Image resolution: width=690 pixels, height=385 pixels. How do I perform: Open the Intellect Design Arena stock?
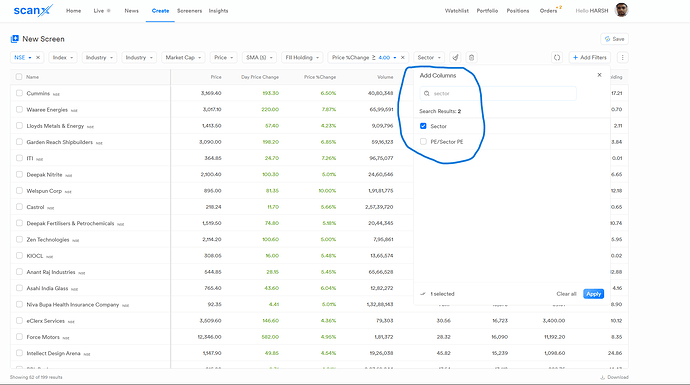53,353
